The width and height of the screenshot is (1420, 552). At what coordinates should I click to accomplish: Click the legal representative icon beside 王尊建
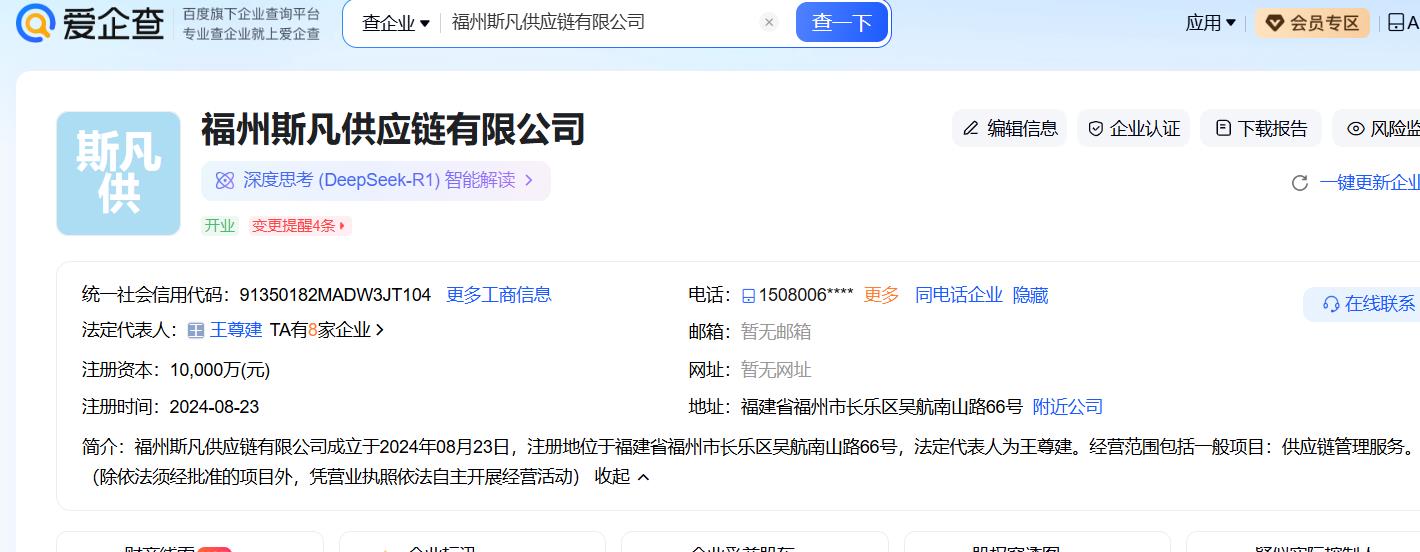click(x=196, y=330)
